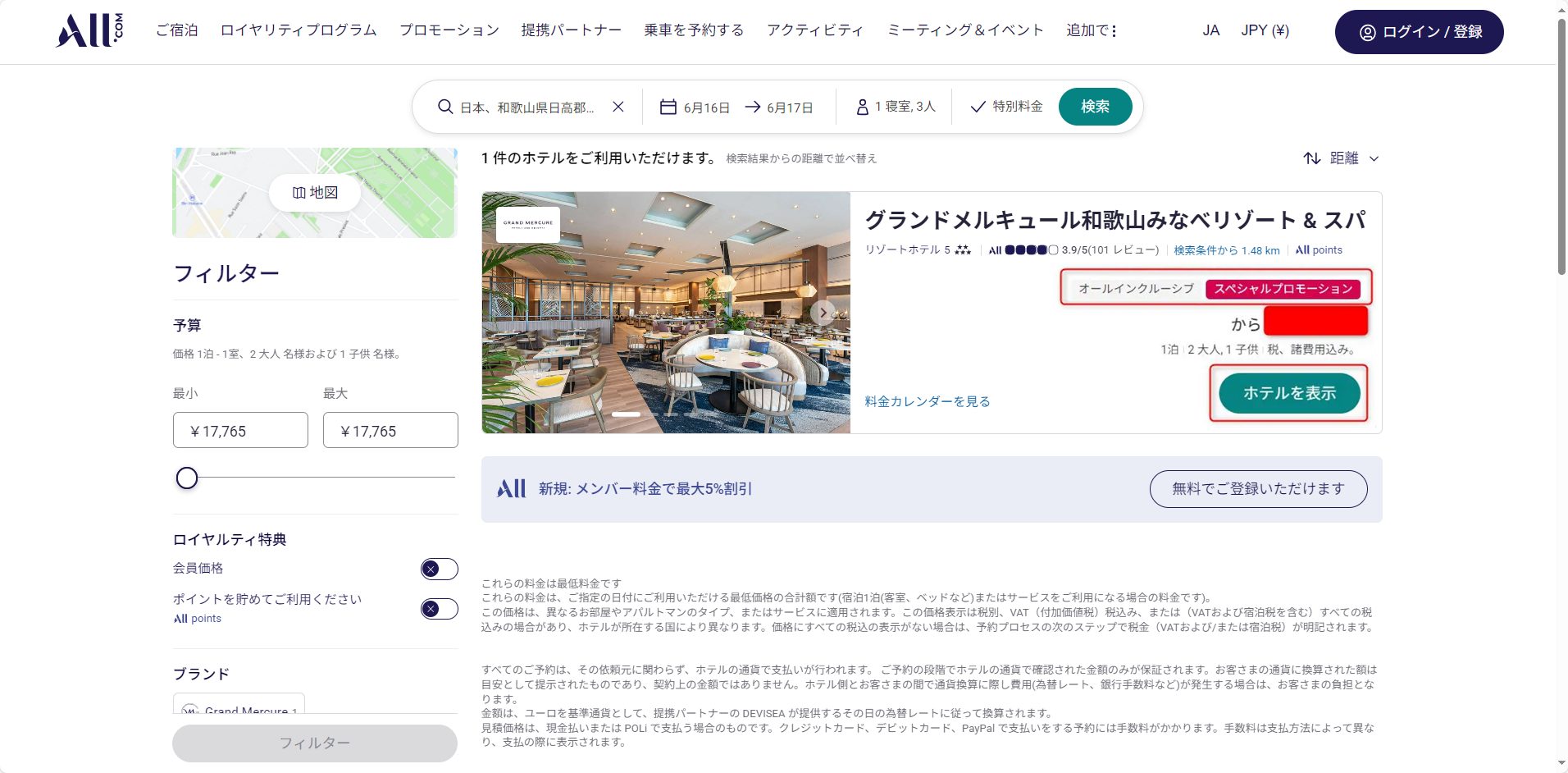Click the sort arrows icon beside 距離

pyautogui.click(x=1312, y=158)
